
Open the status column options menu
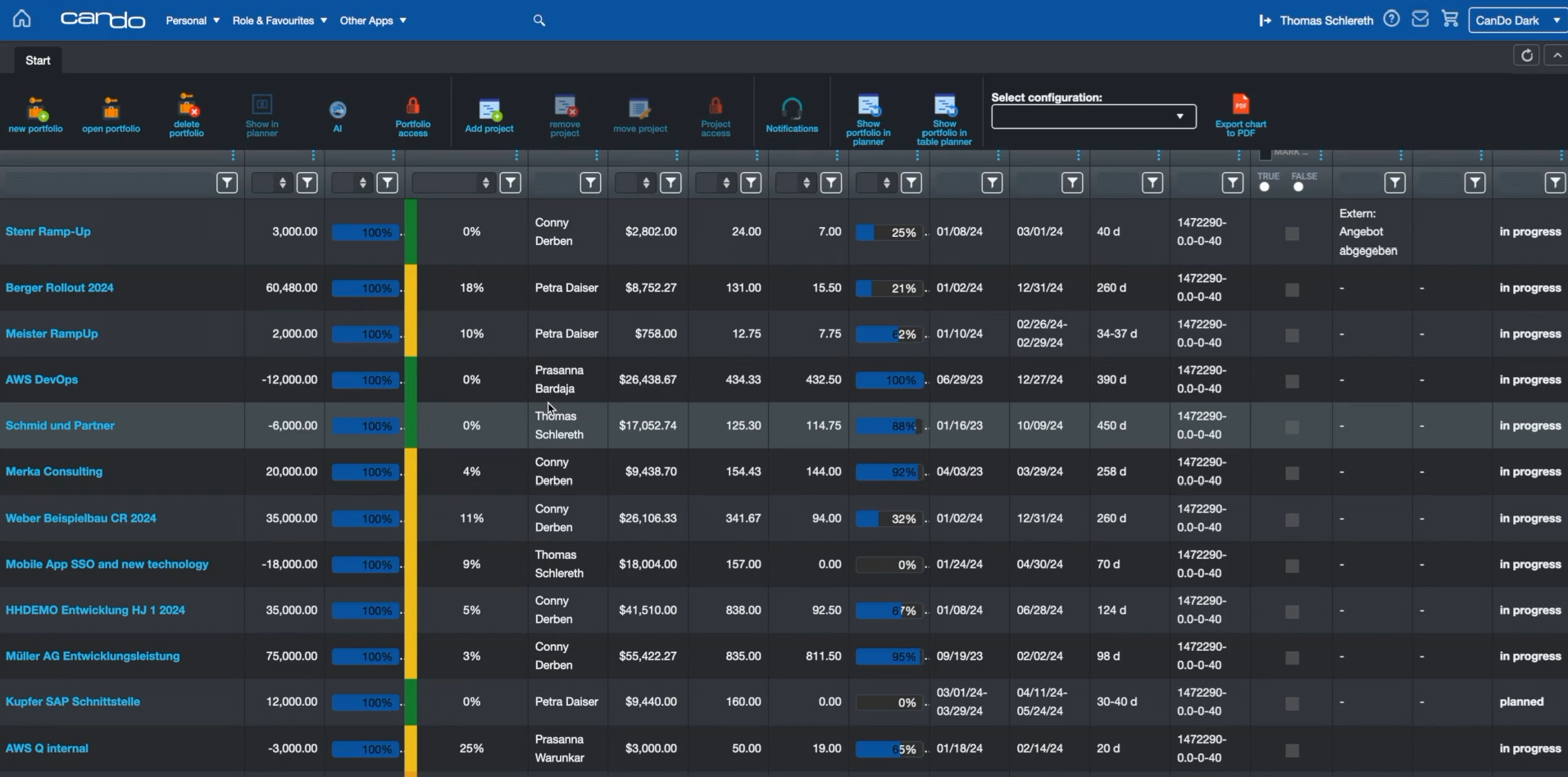tap(1561, 156)
